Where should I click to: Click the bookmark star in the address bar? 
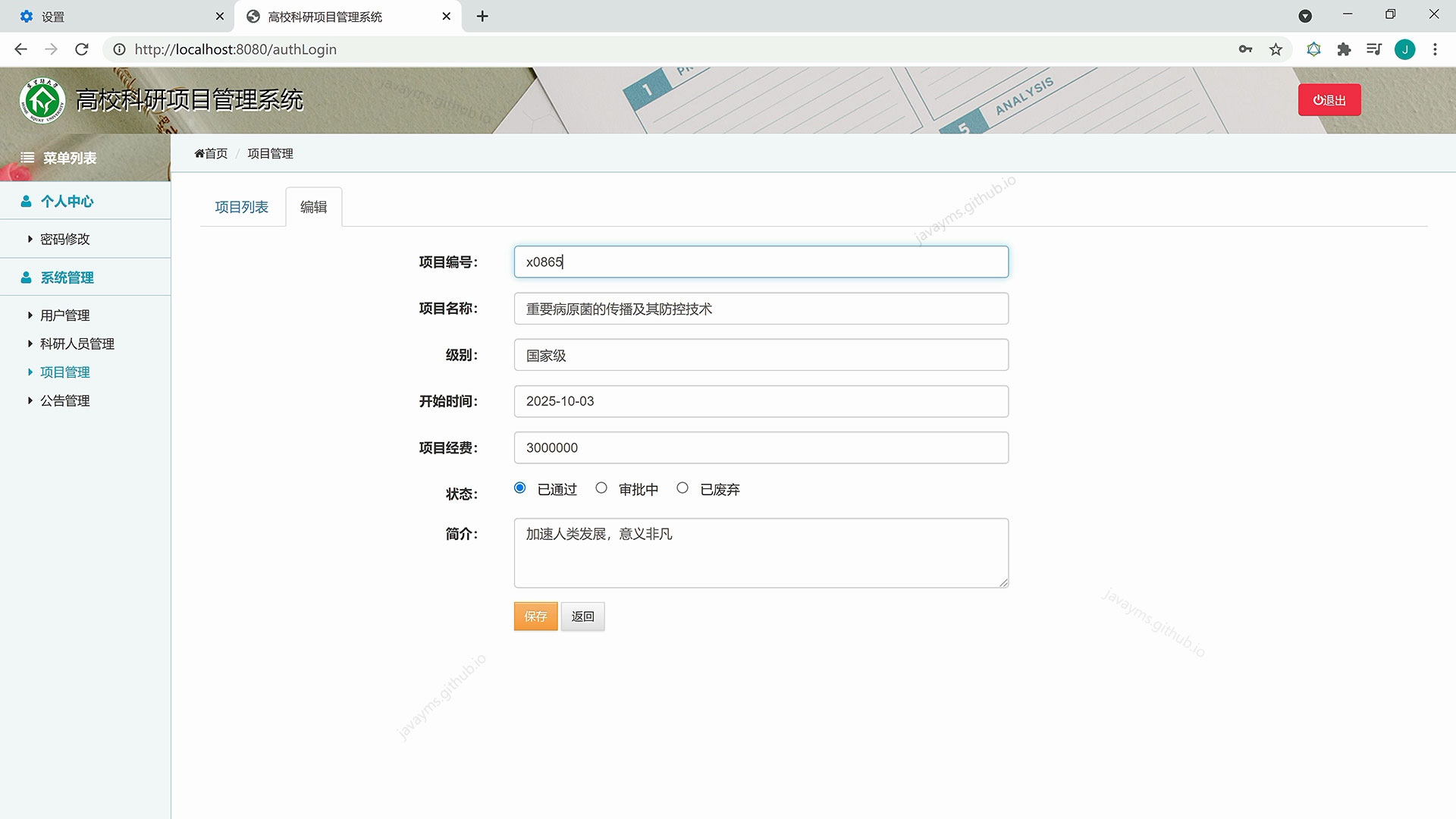pyautogui.click(x=1276, y=49)
